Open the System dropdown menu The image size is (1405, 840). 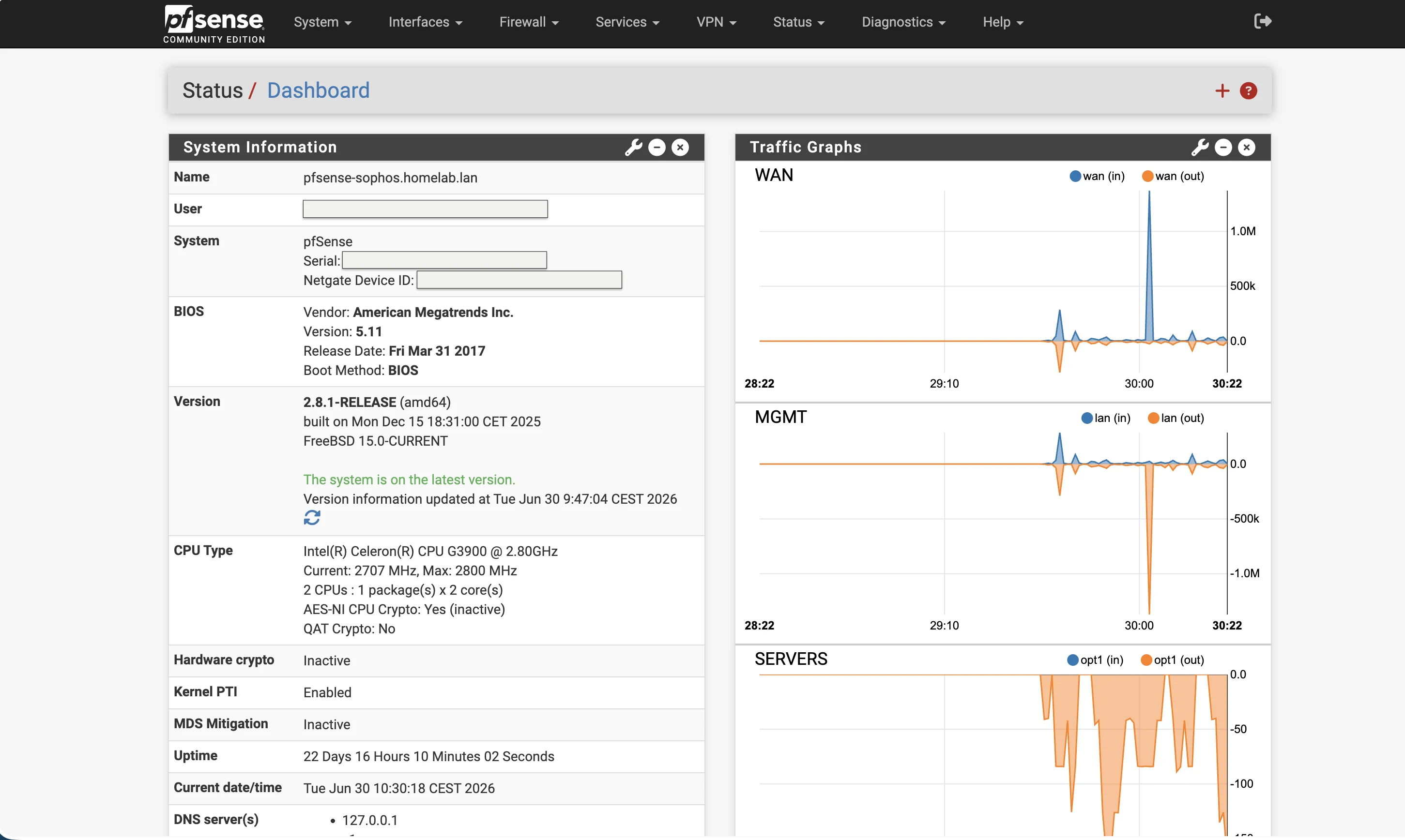click(x=322, y=22)
